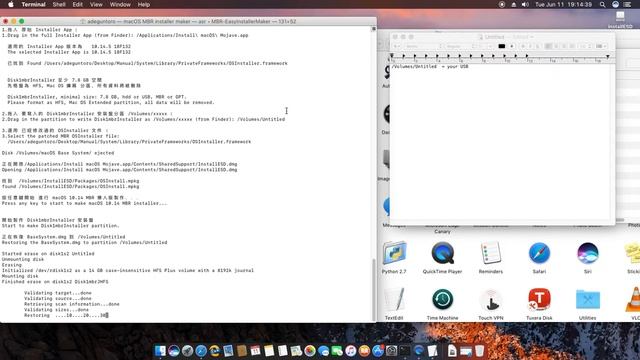Open Calendar from the Dock
Viewport: 640px width, 360px height.
click(x=256, y=351)
